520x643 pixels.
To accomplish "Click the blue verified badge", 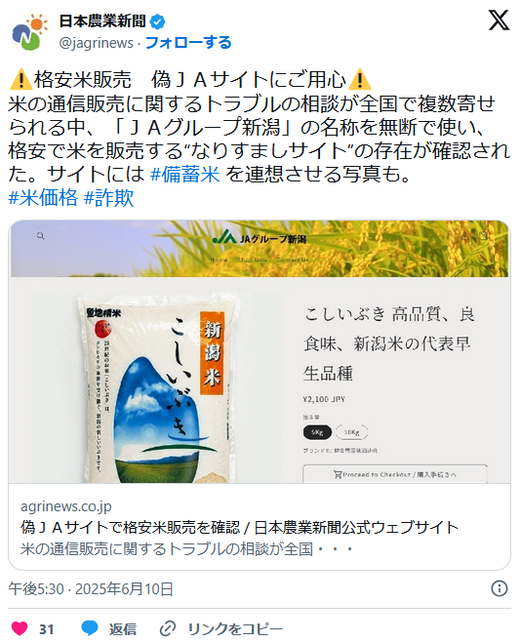I will pos(157,21).
